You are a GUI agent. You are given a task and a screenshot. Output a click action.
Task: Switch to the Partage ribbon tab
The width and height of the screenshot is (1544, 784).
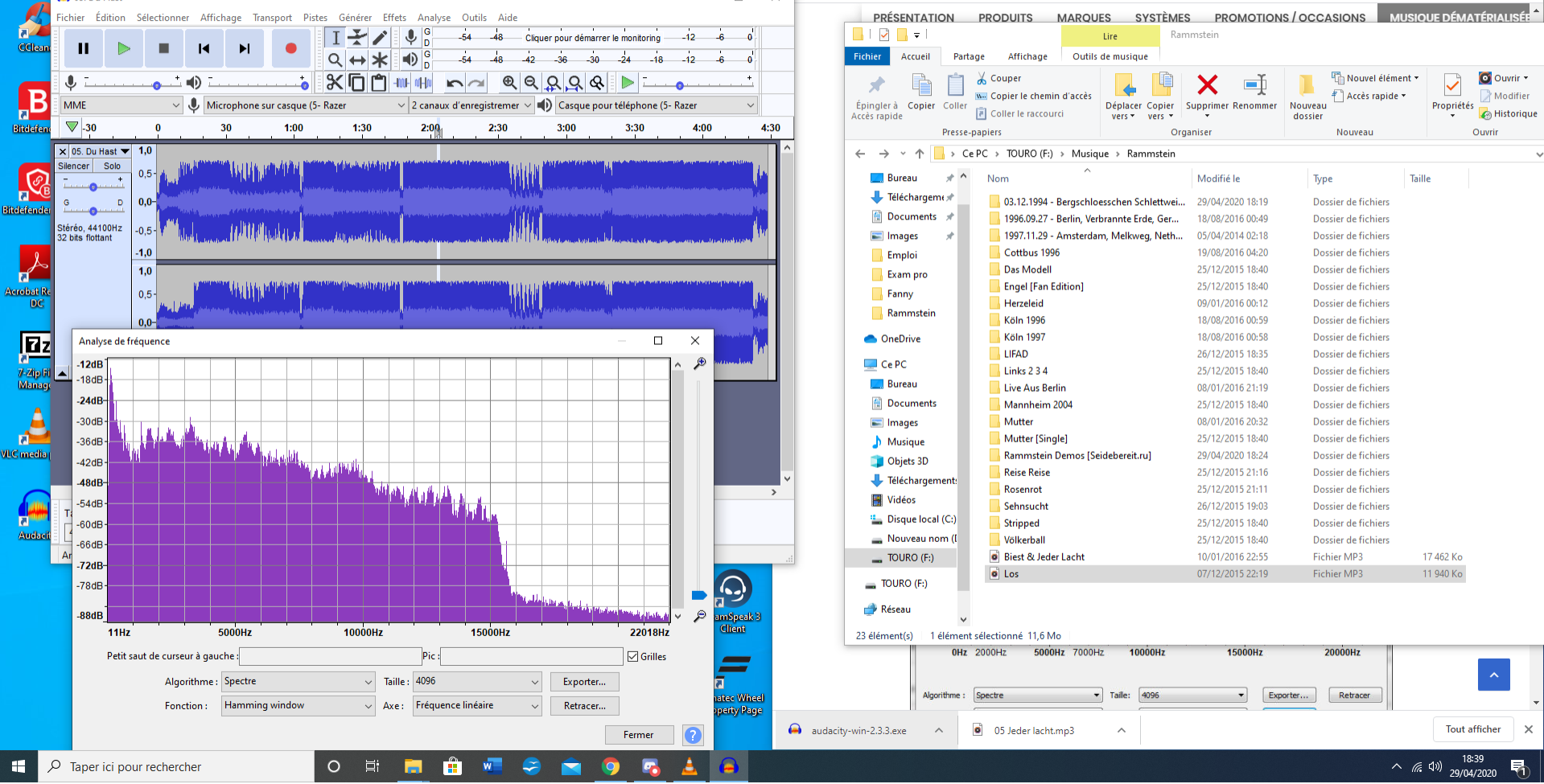(x=969, y=56)
